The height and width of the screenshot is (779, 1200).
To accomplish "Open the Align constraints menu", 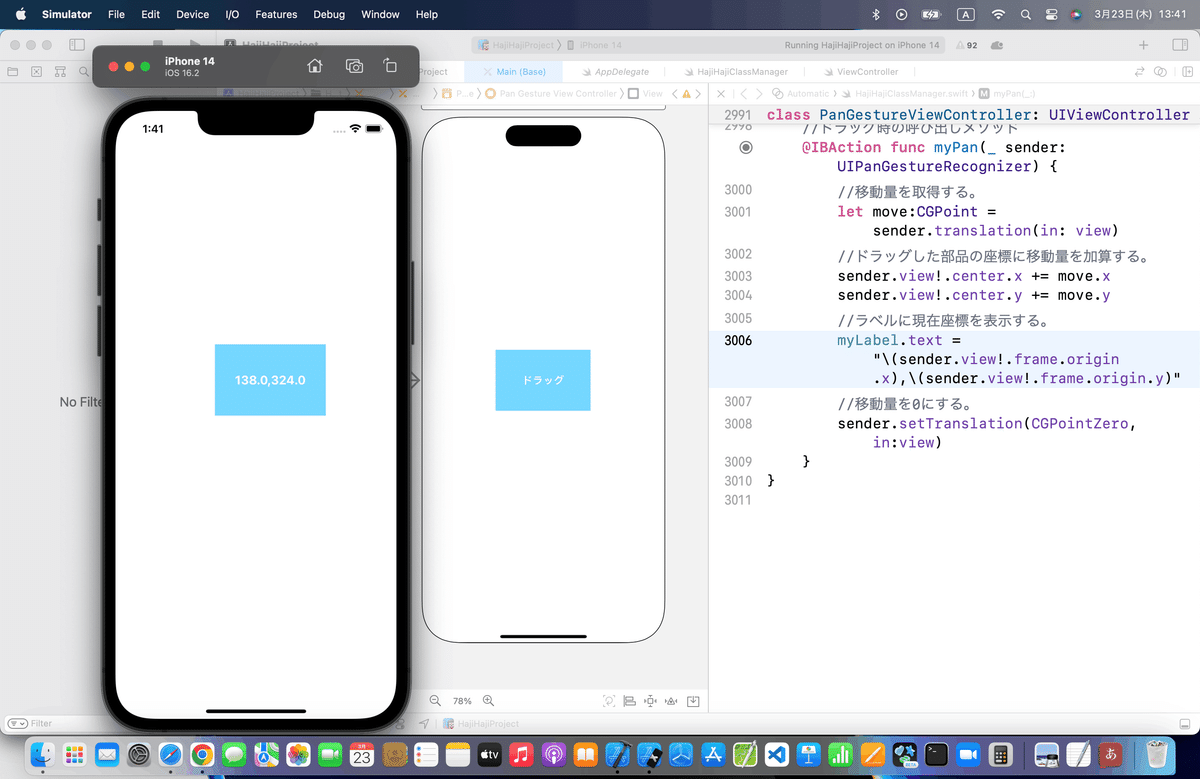I will [x=630, y=701].
